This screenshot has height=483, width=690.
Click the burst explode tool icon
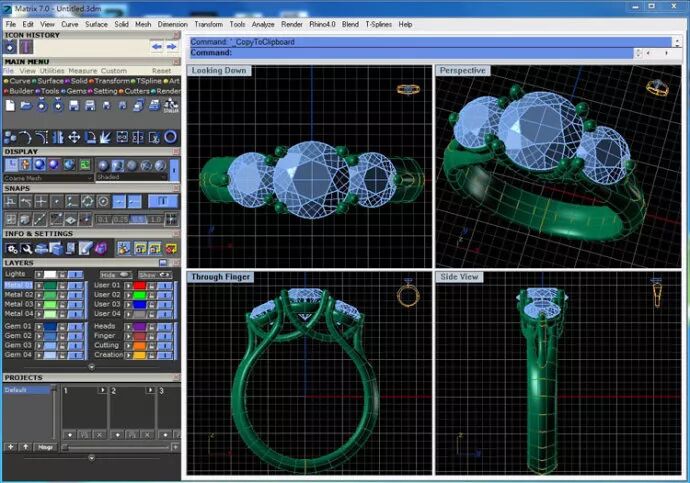106,137
